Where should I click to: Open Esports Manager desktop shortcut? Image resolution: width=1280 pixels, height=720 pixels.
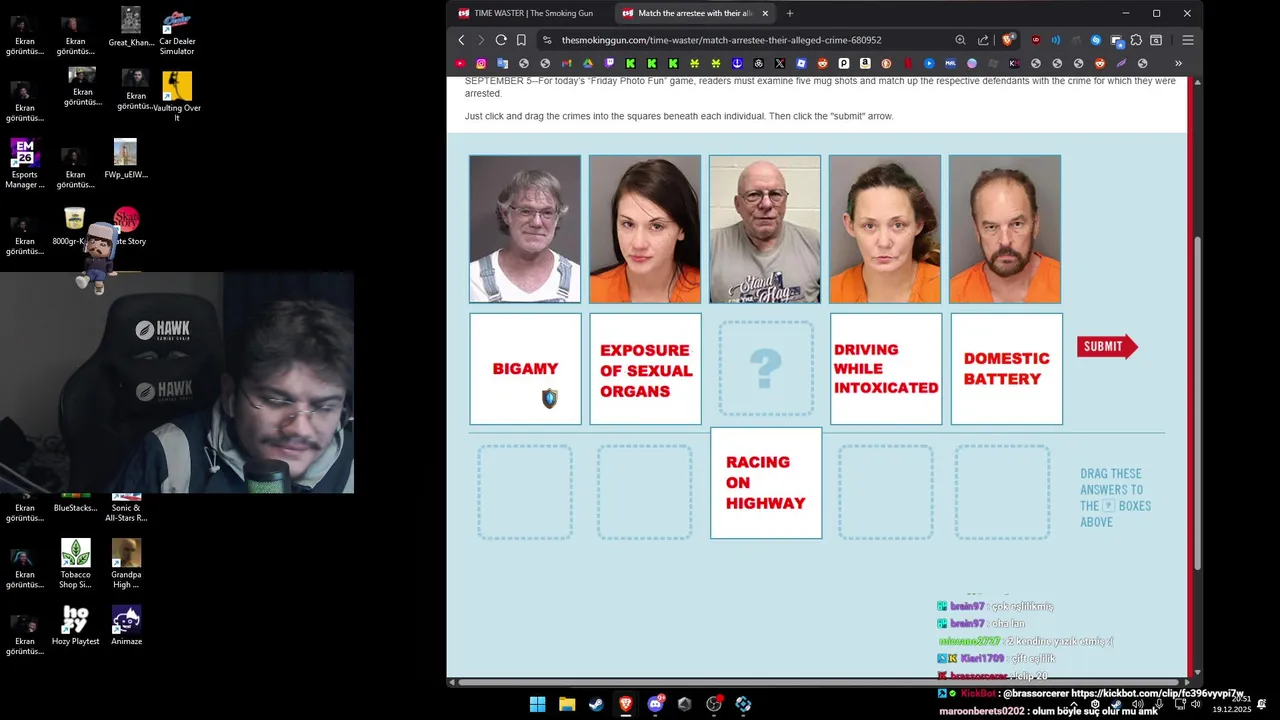pyautogui.click(x=25, y=165)
